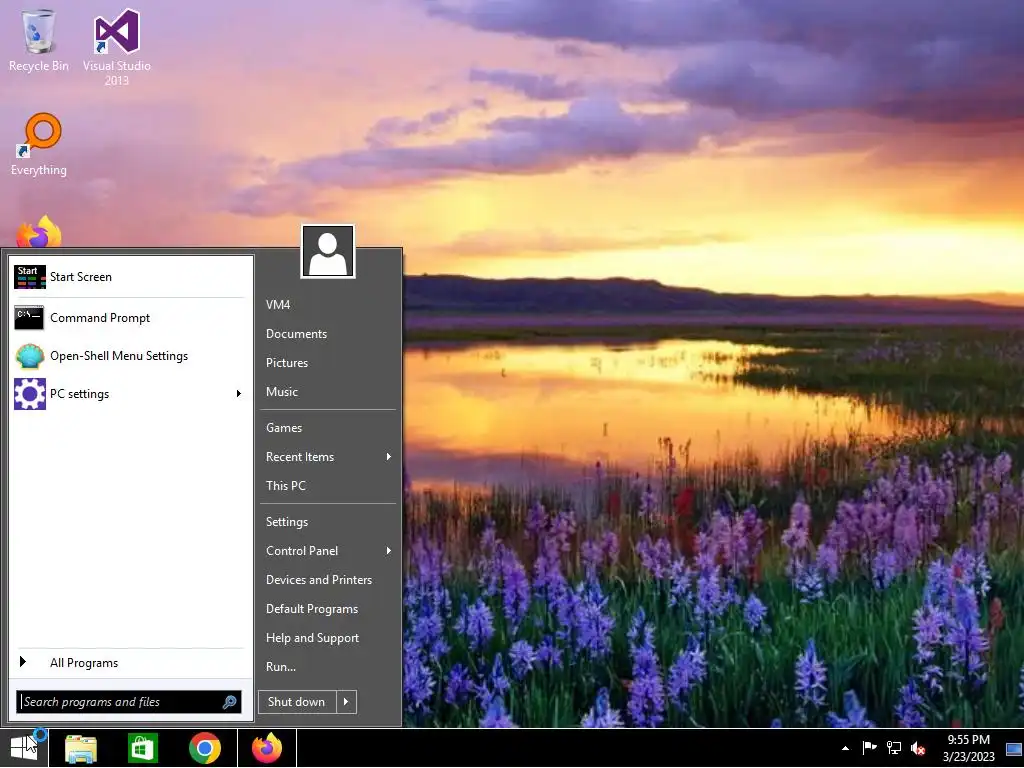
Task: Select Start Screen text label
Action: pyautogui.click(x=81, y=277)
